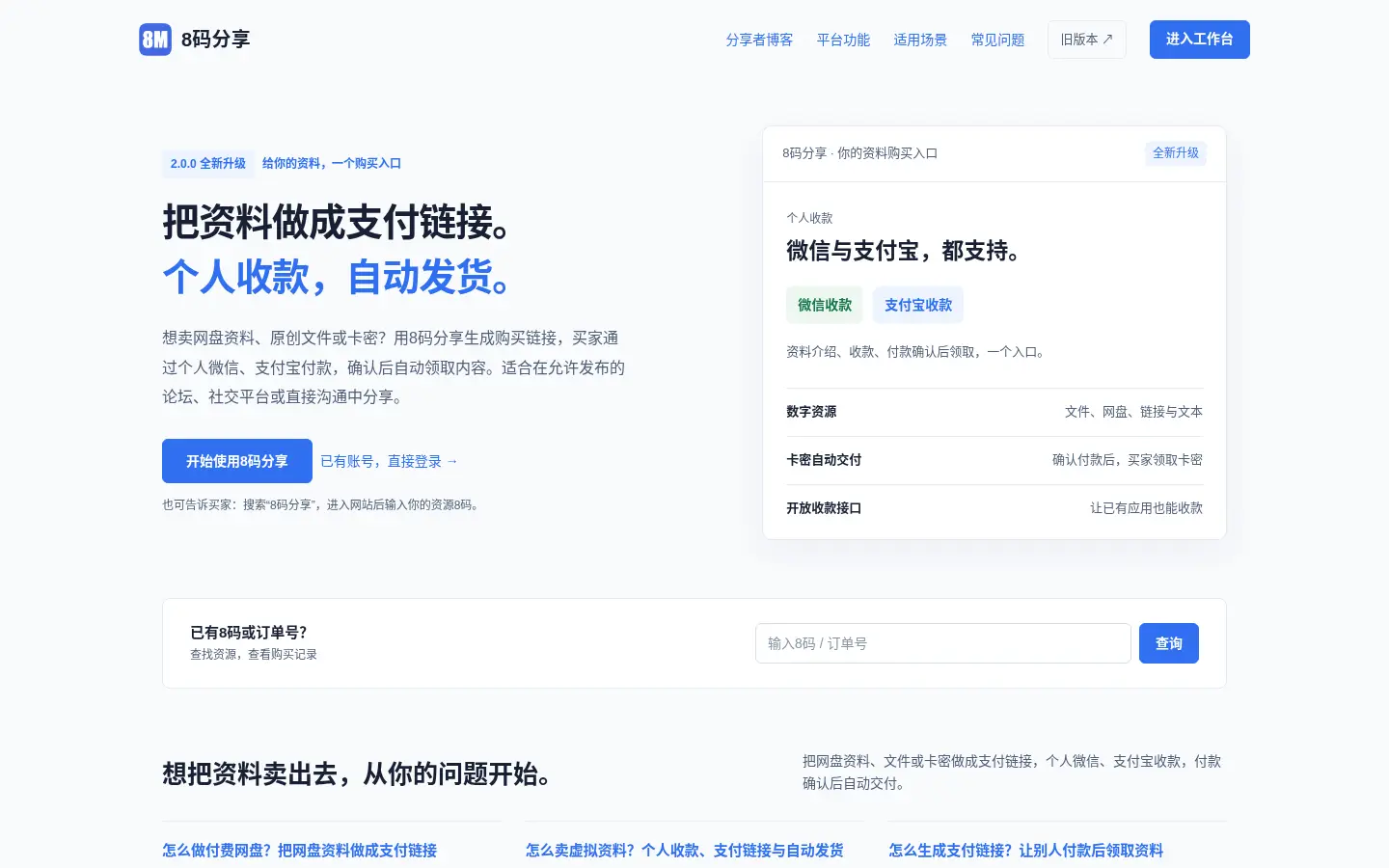Select the 支付宝收款 tag

coord(918,305)
